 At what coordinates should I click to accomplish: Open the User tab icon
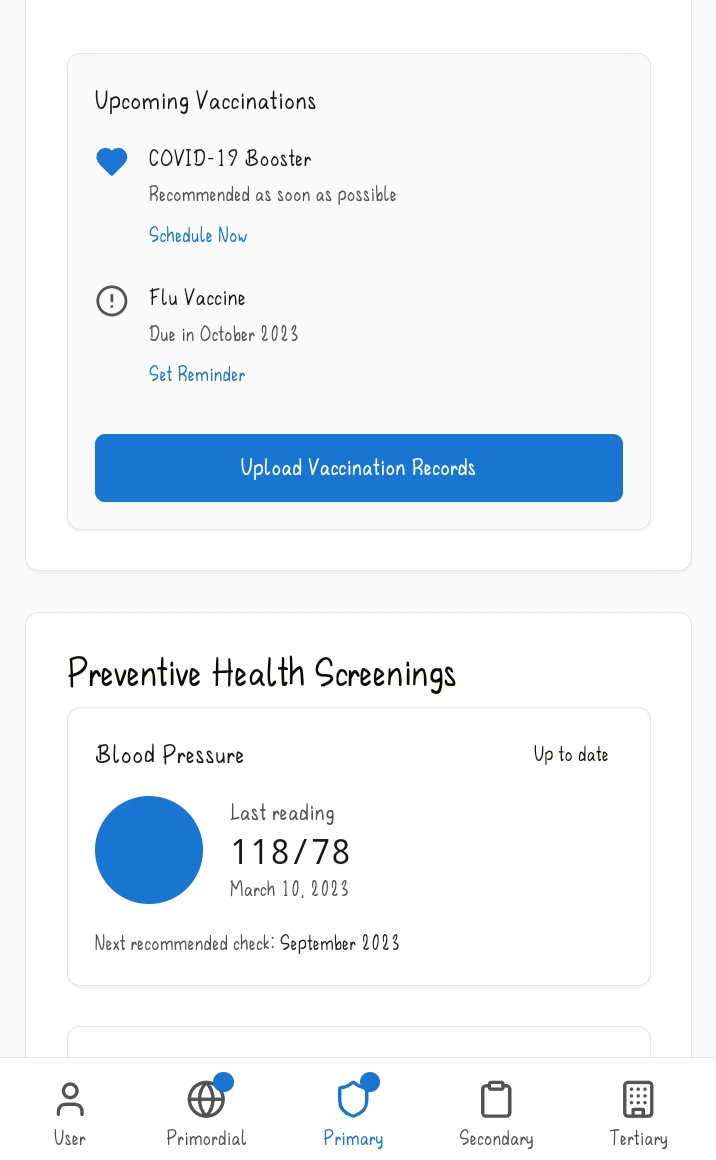70,1099
